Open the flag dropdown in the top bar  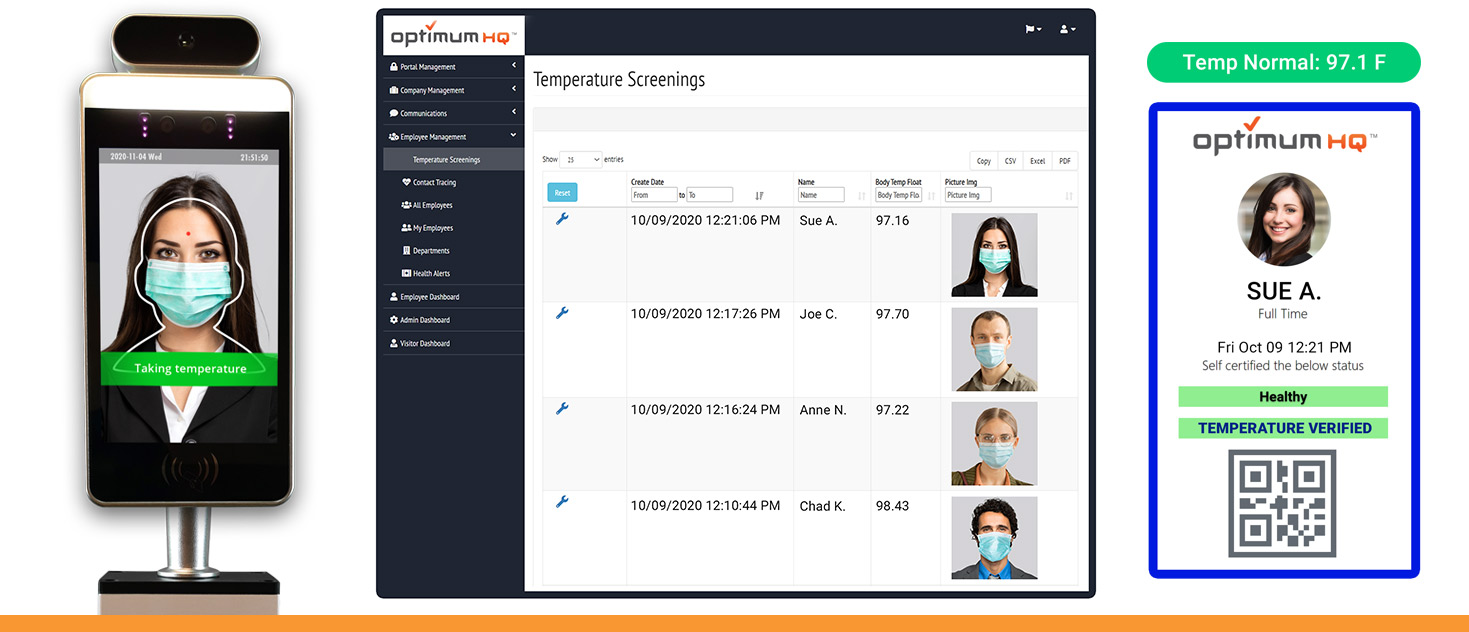1033,29
